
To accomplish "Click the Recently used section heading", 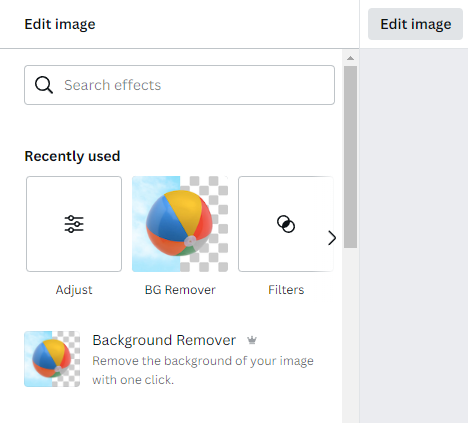I will click(x=72, y=156).
